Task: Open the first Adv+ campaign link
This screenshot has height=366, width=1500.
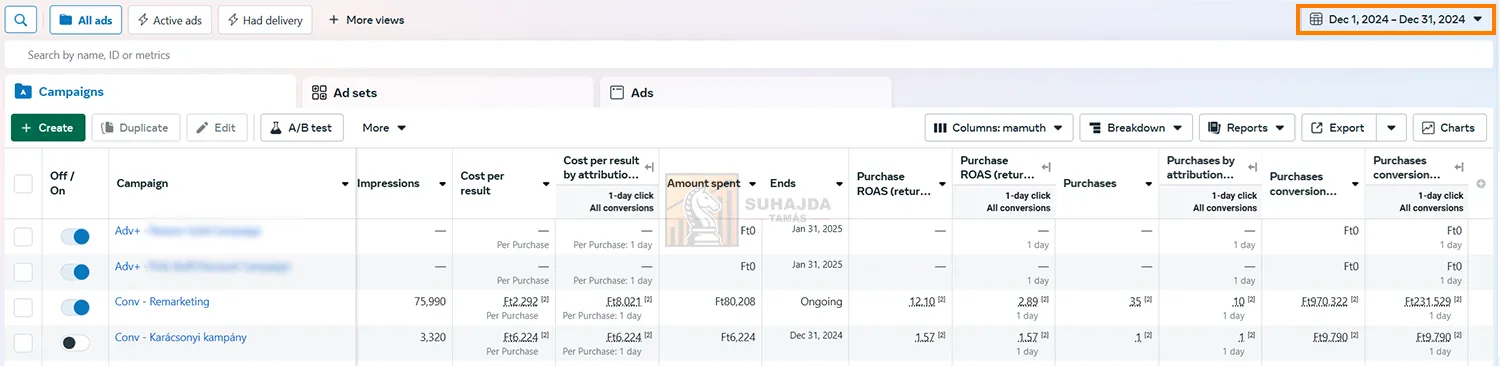Action: click(x=188, y=231)
